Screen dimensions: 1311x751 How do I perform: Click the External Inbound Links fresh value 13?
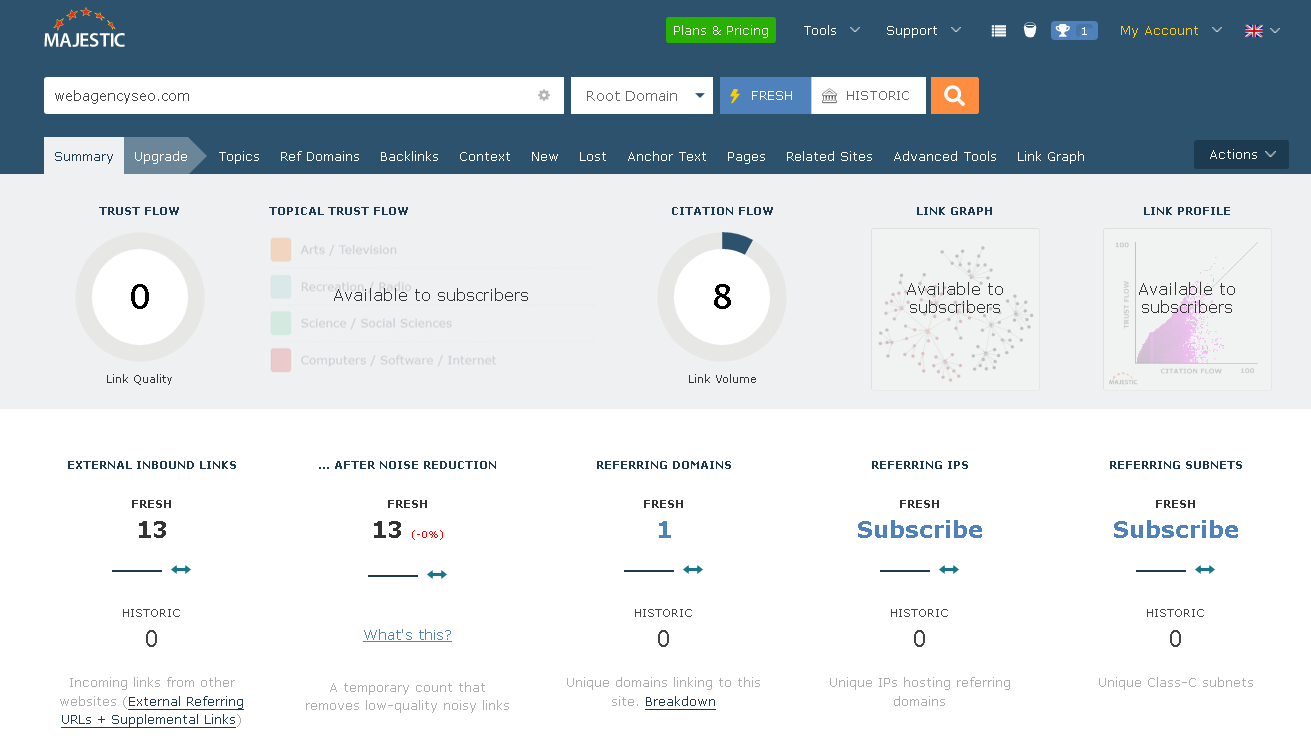[x=152, y=530]
